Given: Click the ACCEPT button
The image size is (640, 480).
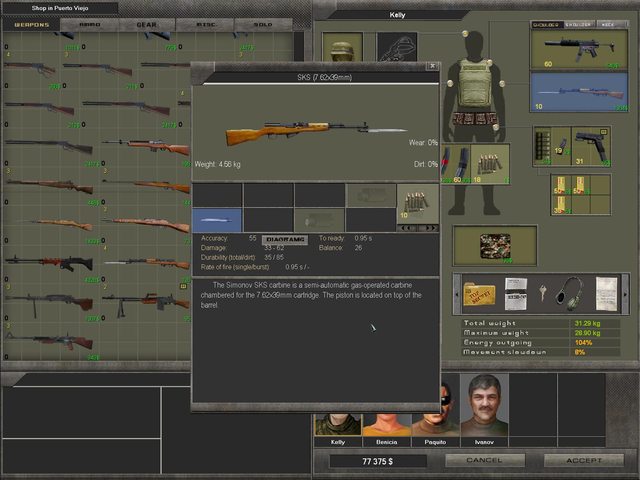Looking at the screenshot, I should (x=584, y=460).
